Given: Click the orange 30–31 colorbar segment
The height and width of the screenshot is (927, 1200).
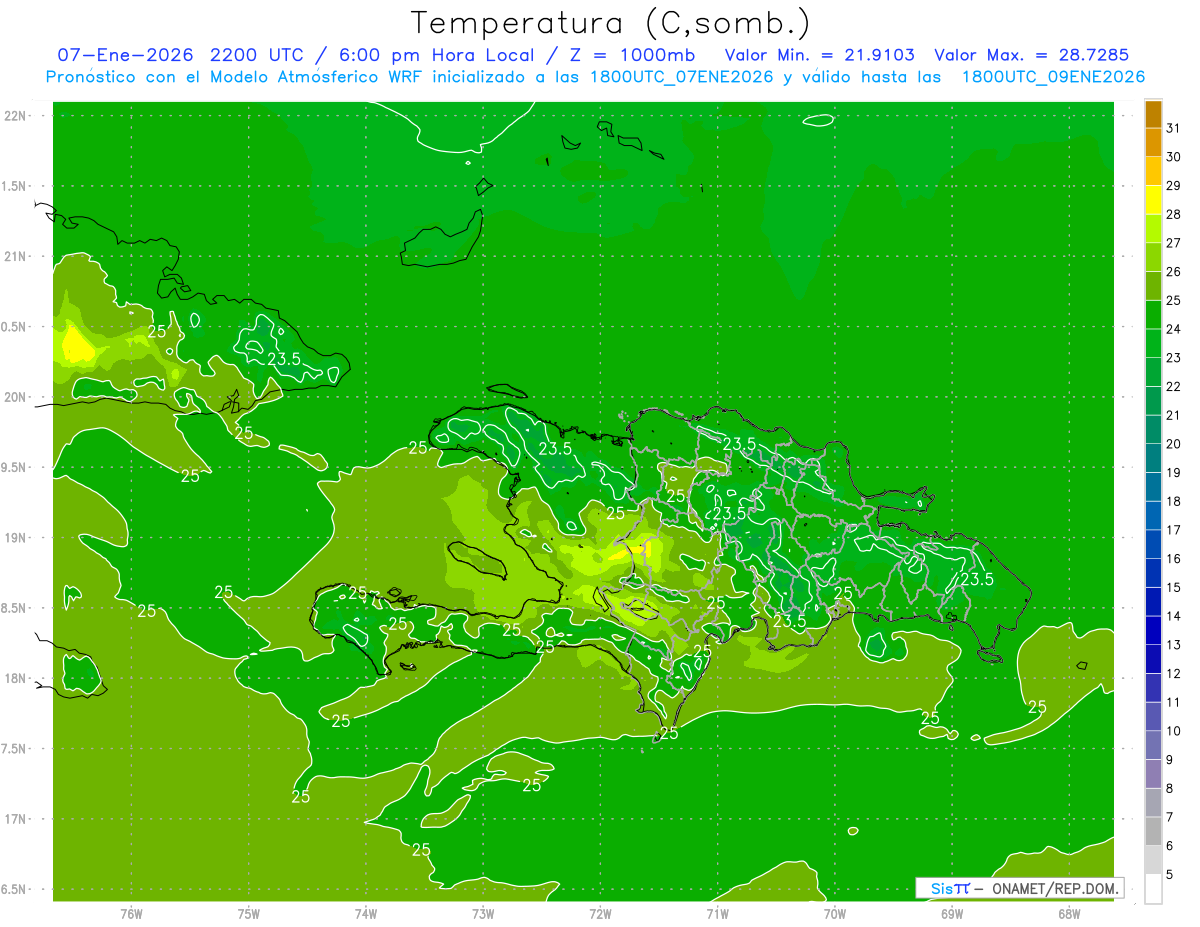Looking at the screenshot, I should click(x=1153, y=143).
